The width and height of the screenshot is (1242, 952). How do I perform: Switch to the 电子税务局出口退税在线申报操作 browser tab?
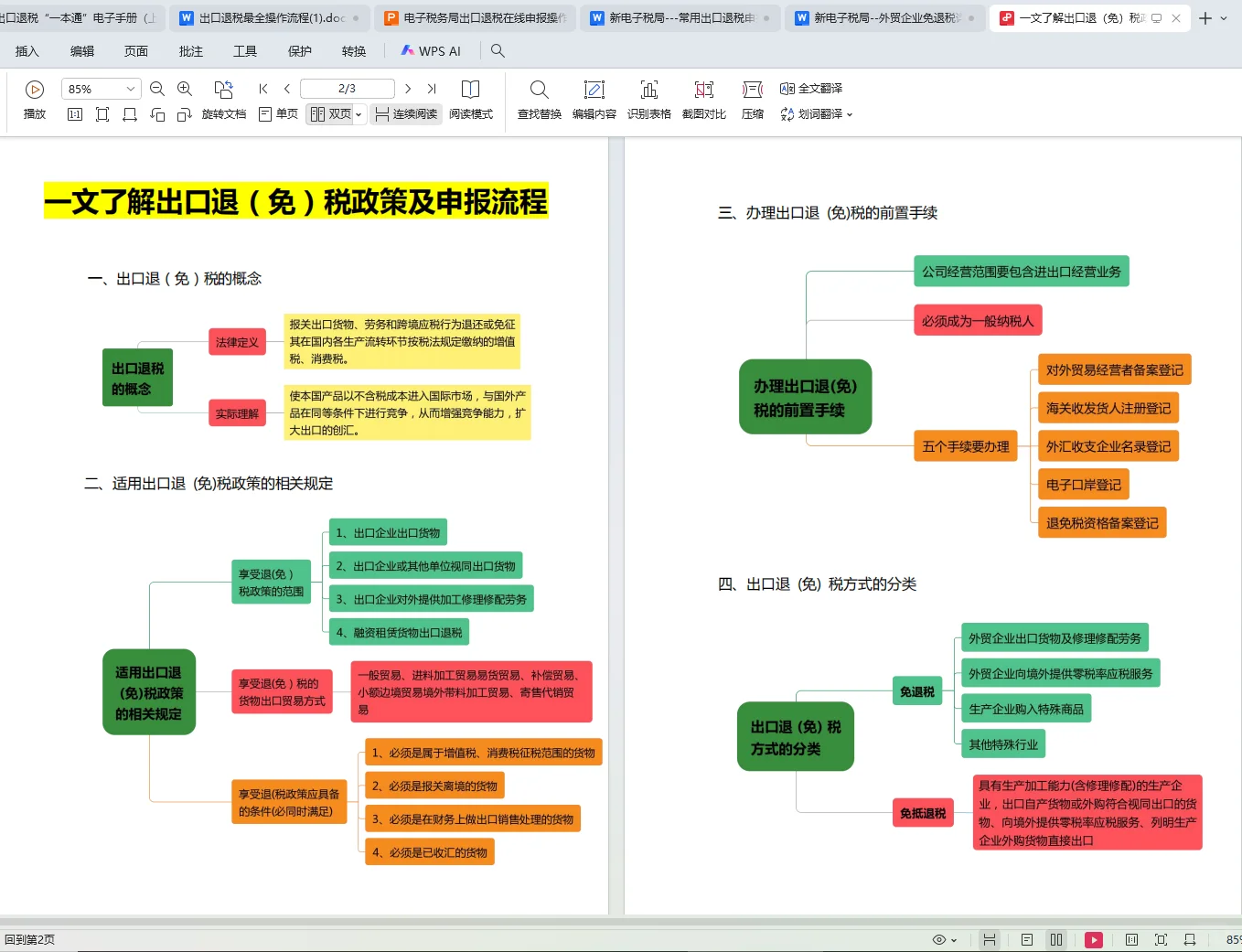point(476,17)
